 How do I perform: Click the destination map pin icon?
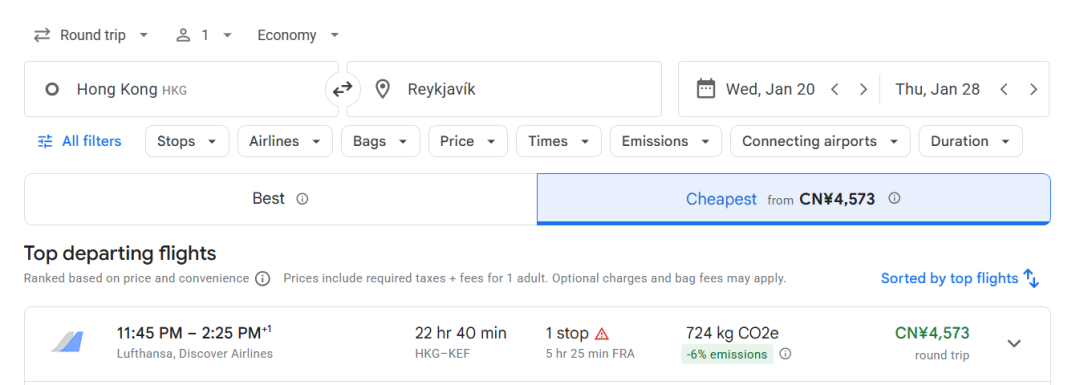pos(382,89)
